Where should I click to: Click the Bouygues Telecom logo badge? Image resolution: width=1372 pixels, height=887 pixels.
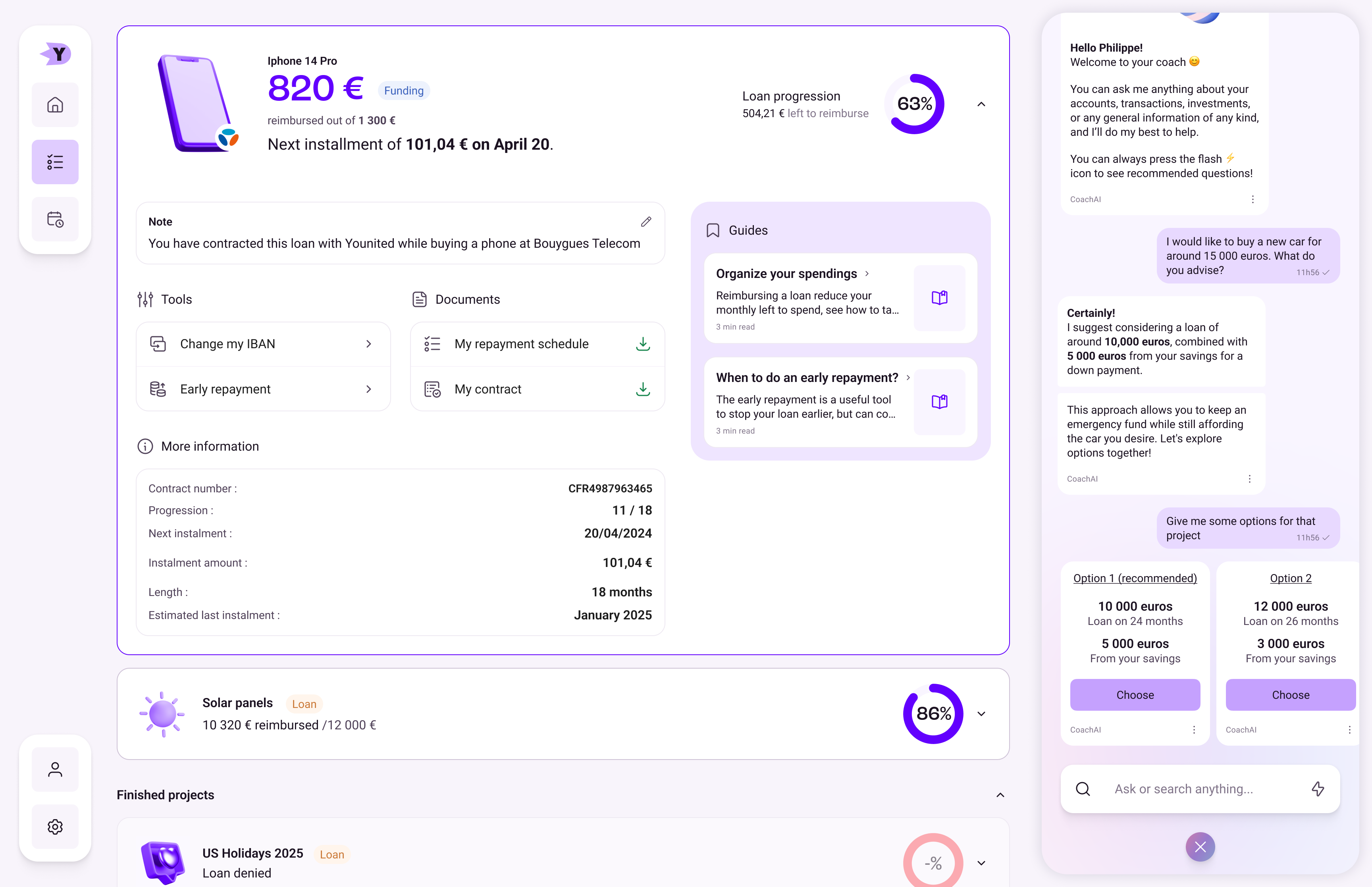pyautogui.click(x=228, y=137)
